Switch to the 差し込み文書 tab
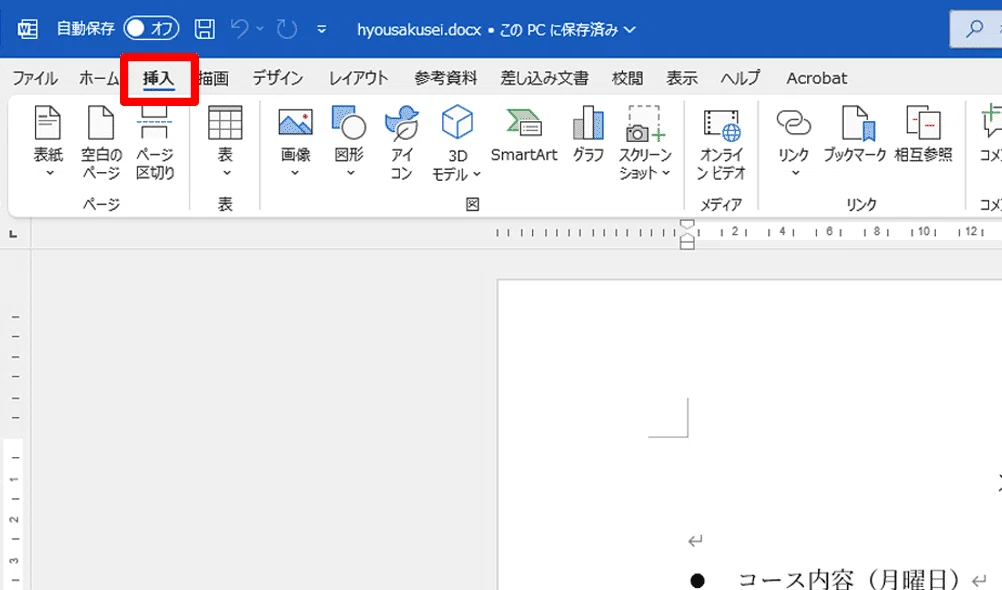Image resolution: width=1002 pixels, height=590 pixels. click(x=544, y=78)
